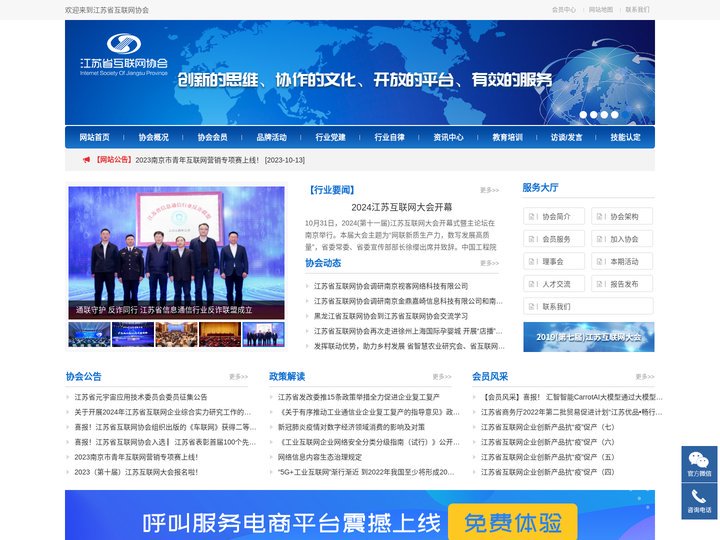Open 黑龙江省互联网协会 exchange visit article
Viewport: 720px width, 540px height.
coord(391,316)
